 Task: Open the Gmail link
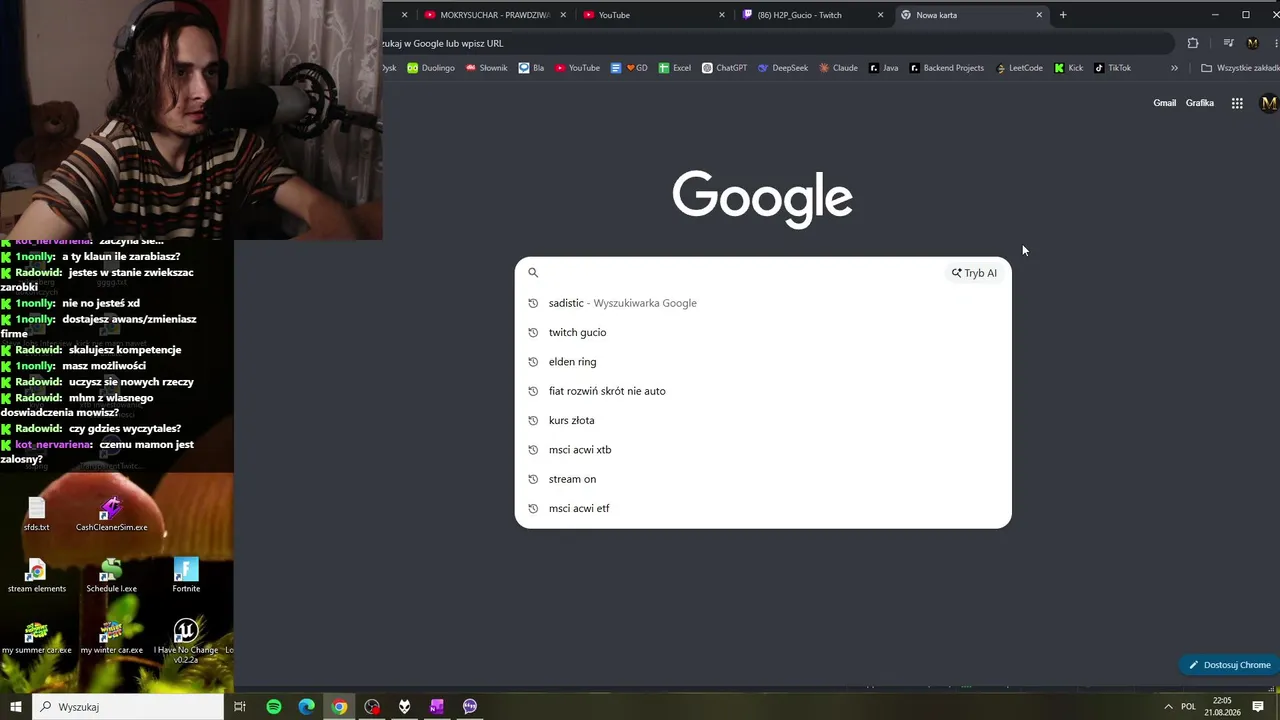[1165, 103]
